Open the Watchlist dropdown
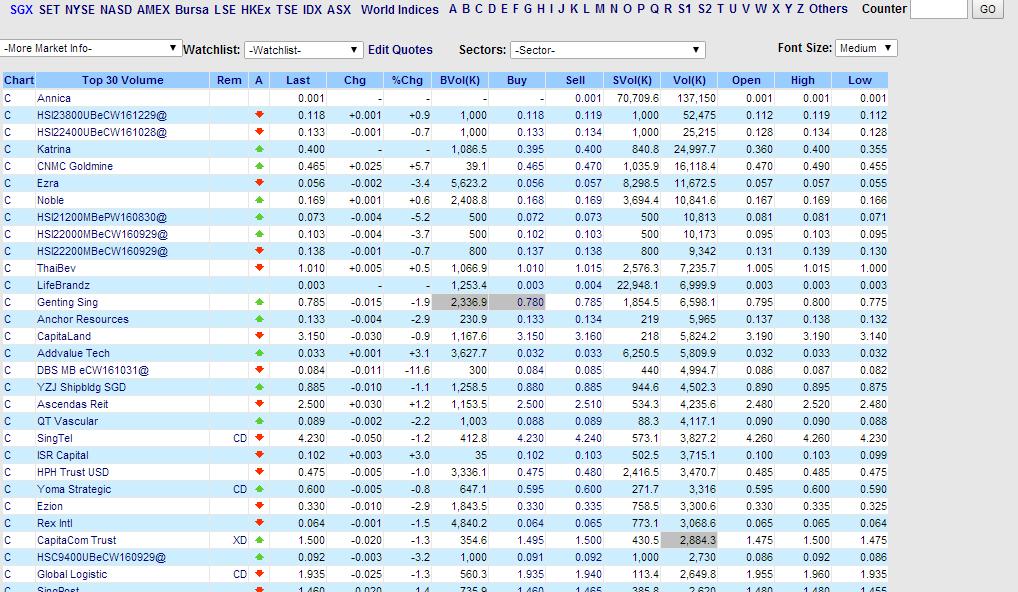The image size is (1018, 592). pos(303,50)
